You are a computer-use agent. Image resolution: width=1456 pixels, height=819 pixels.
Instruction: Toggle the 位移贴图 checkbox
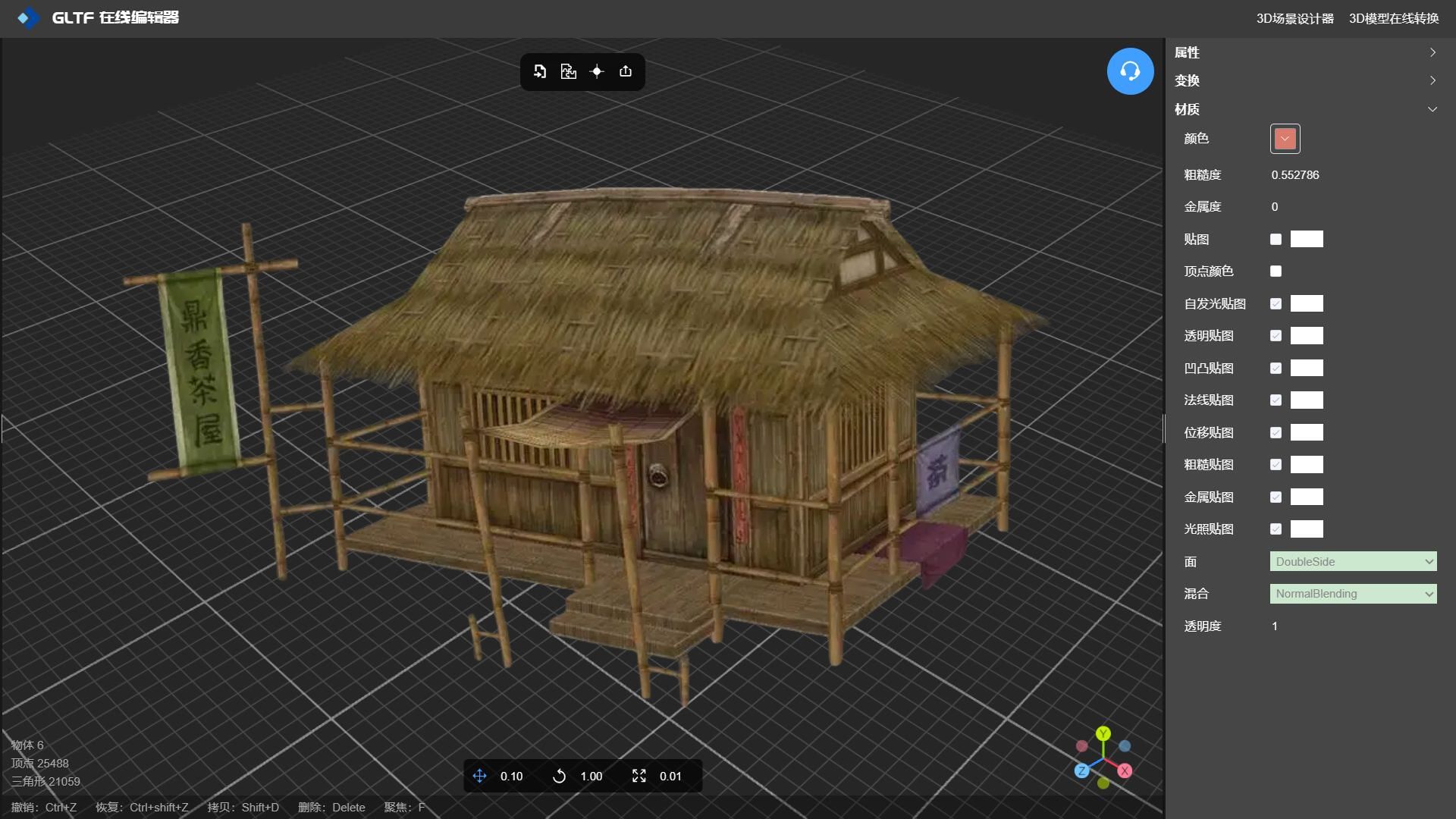1276,432
